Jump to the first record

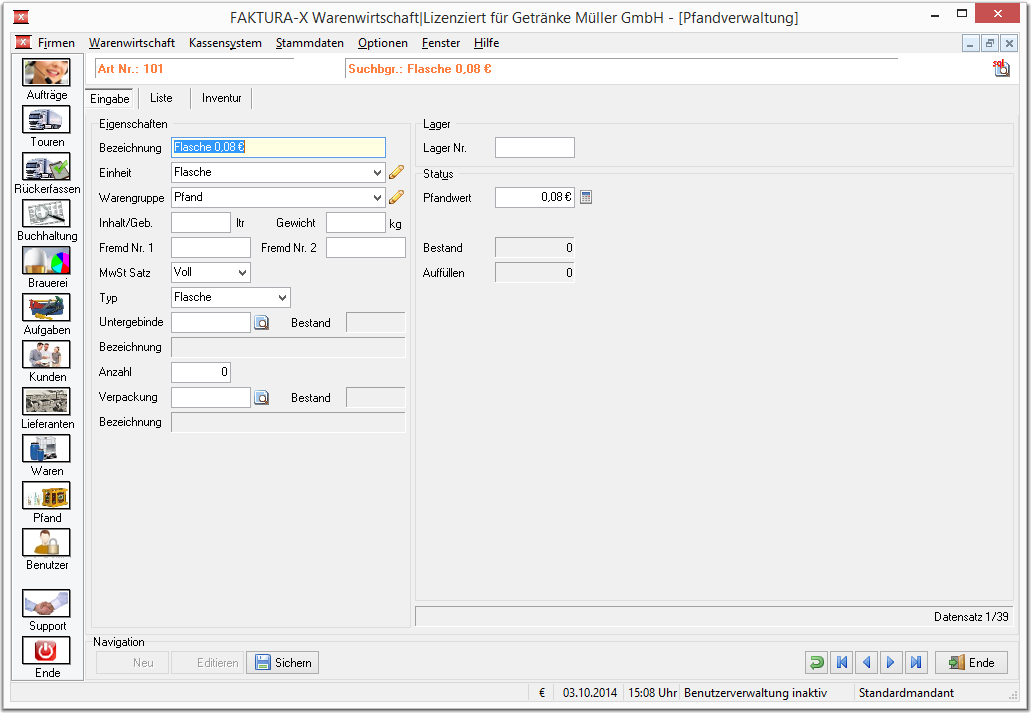842,662
